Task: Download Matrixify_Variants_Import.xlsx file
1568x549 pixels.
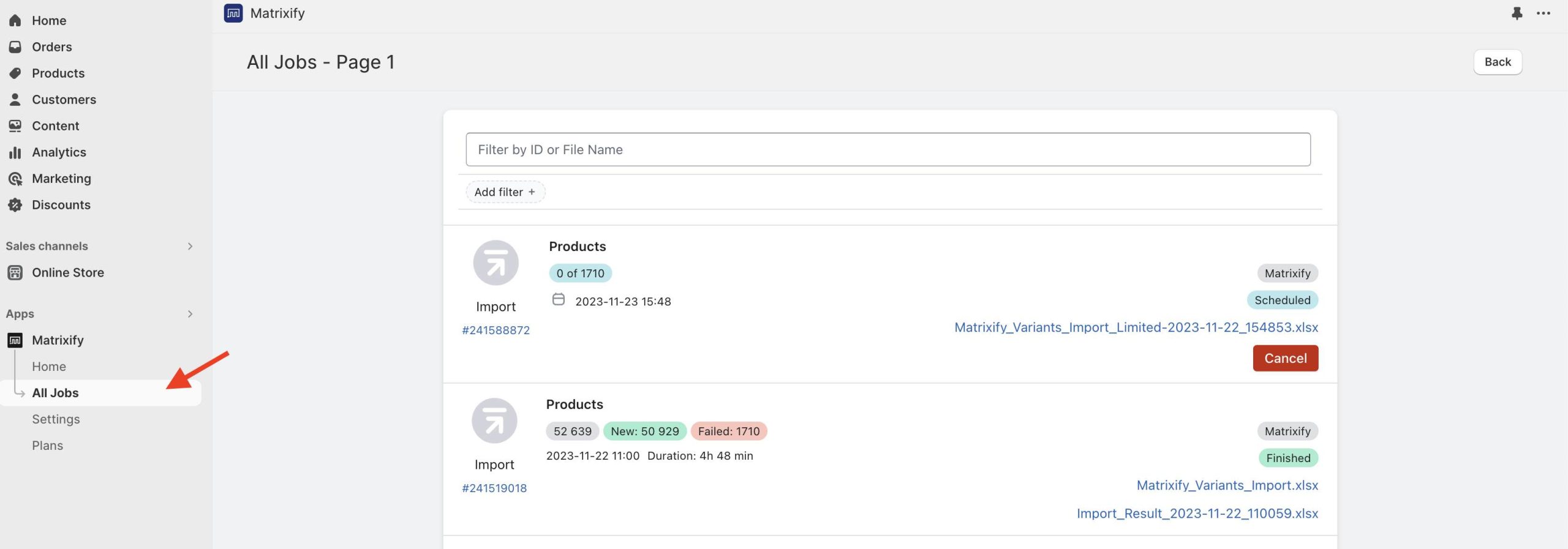Action: [x=1227, y=485]
